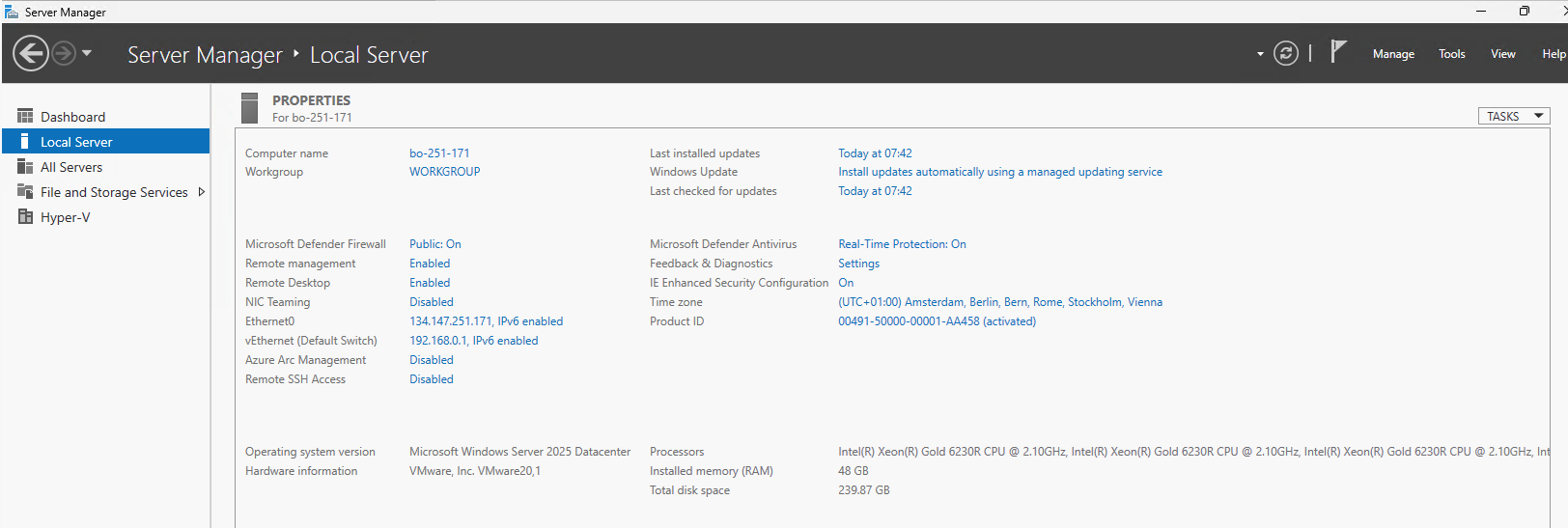The width and height of the screenshot is (1568, 528).
Task: Select Local Server label in navigation pane
Action: coord(76,142)
